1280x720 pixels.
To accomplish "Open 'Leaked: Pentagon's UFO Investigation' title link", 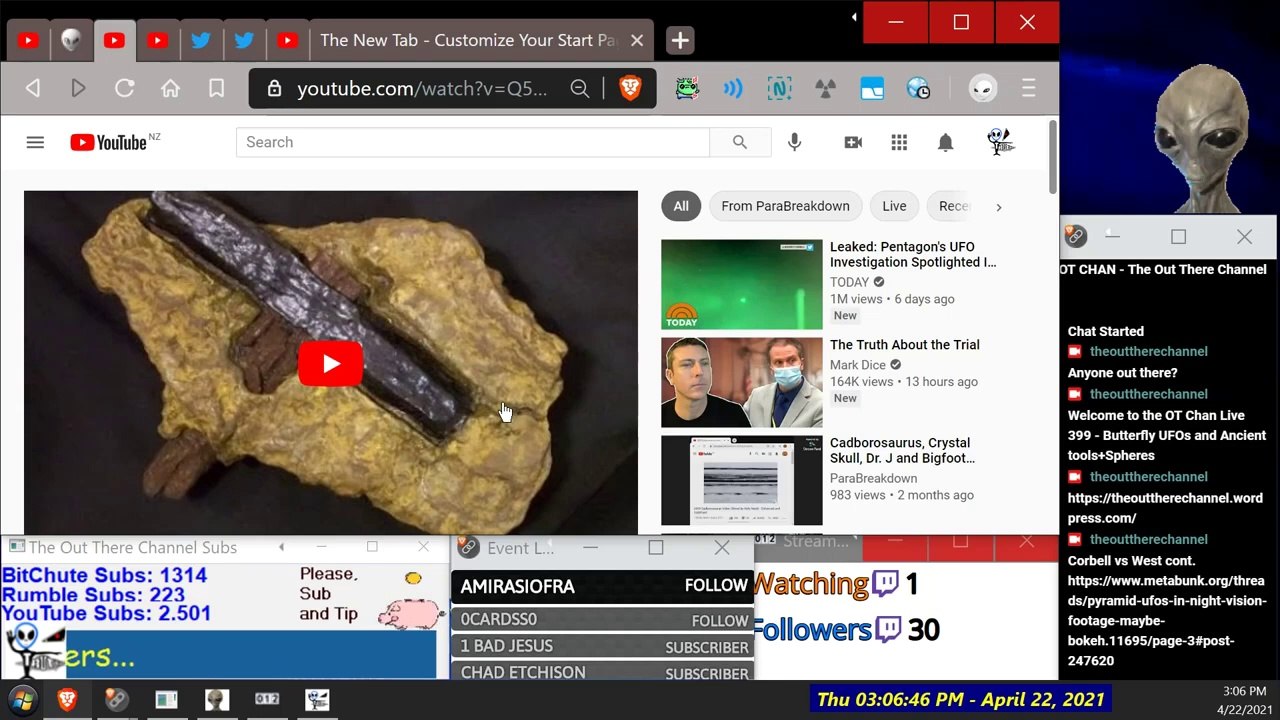I will pyautogui.click(x=913, y=254).
